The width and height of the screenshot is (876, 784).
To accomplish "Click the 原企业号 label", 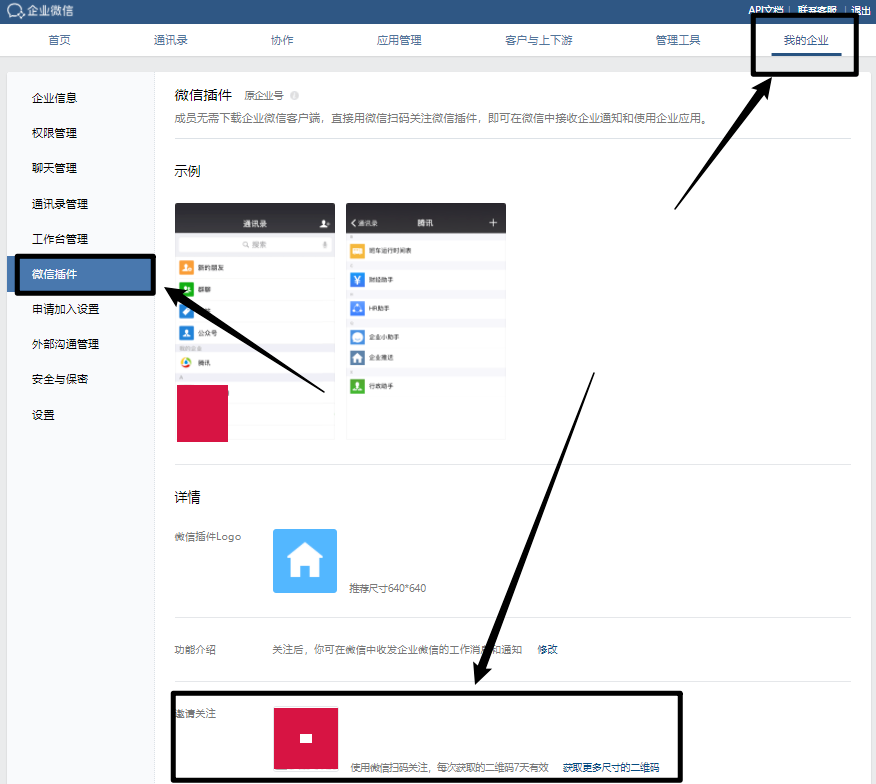I will pyautogui.click(x=264, y=96).
